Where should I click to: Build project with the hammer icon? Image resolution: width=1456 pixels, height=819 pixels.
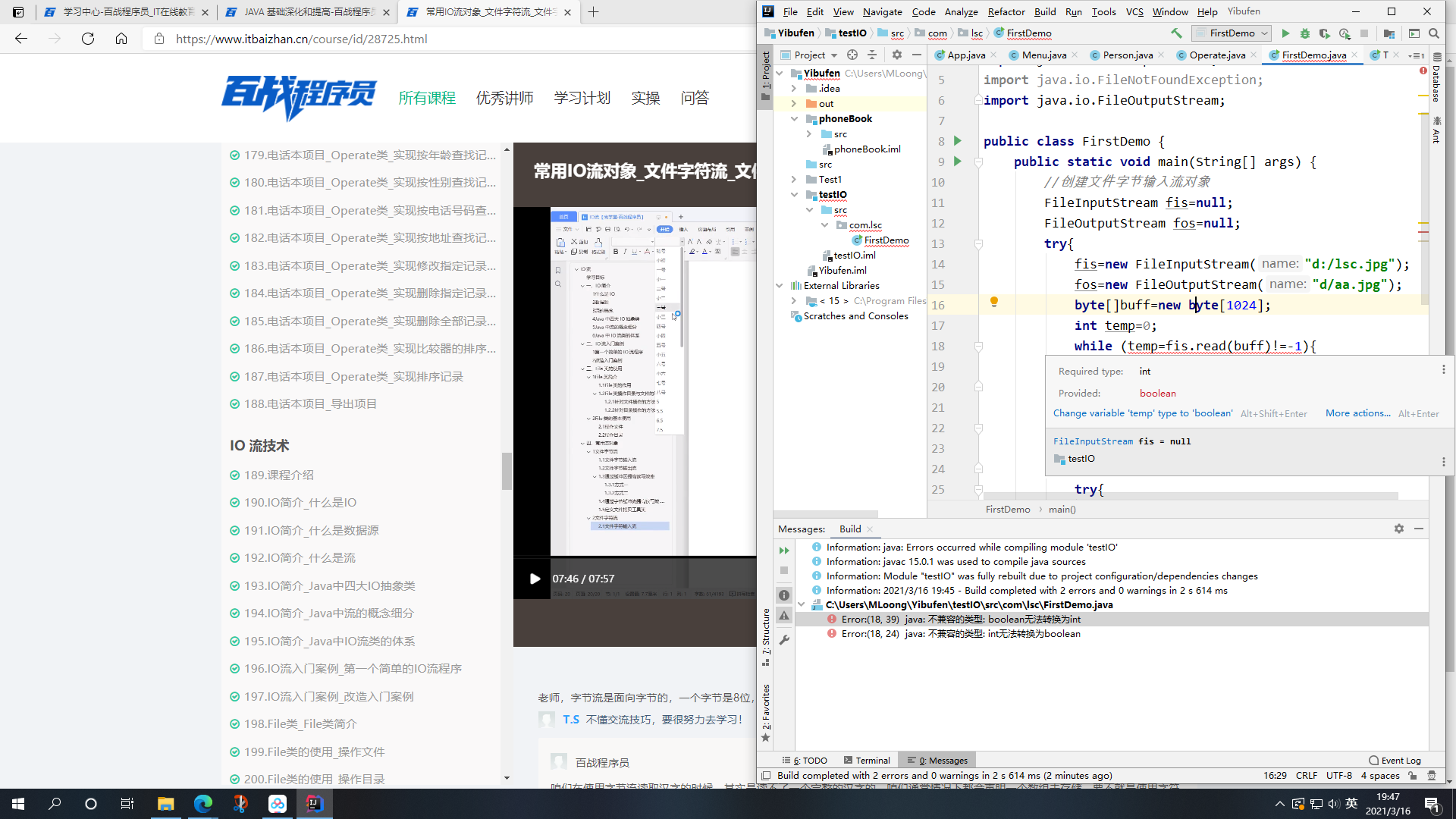pyautogui.click(x=1176, y=33)
